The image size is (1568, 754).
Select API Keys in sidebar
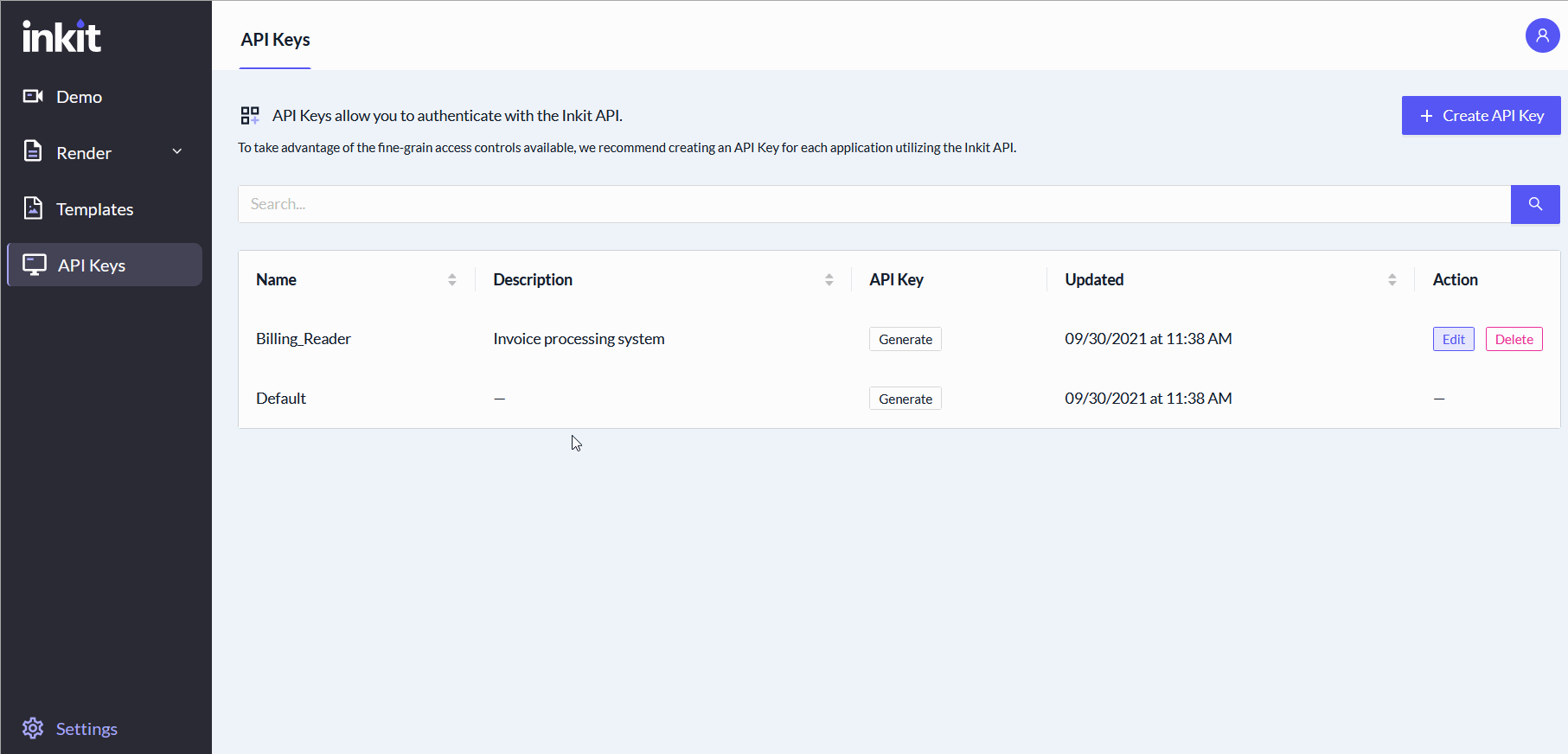point(105,265)
